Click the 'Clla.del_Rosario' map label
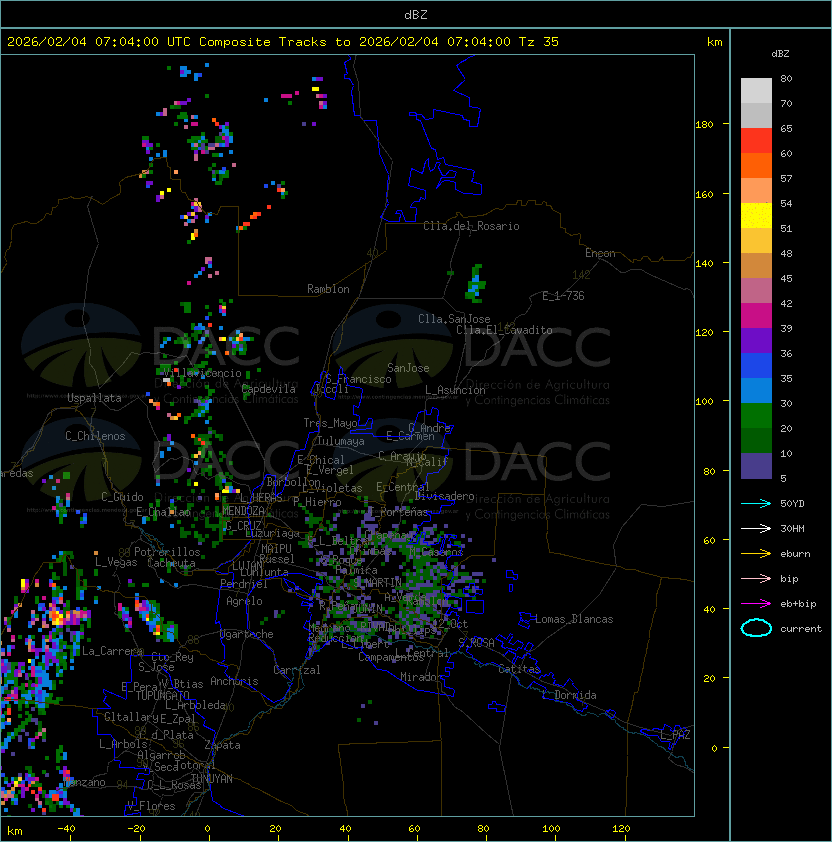832x842 pixels. pos(471,226)
